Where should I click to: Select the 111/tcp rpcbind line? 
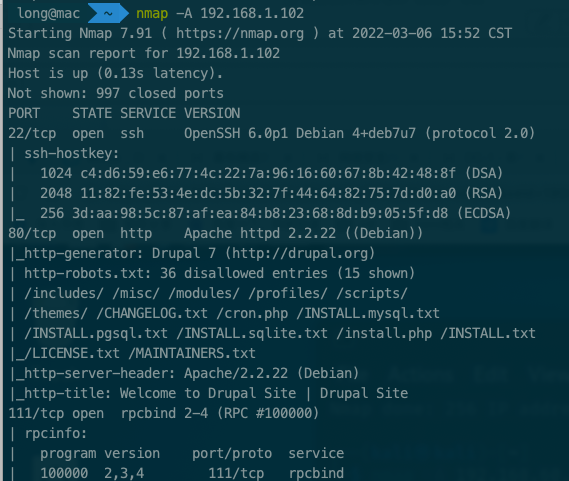[164, 413]
